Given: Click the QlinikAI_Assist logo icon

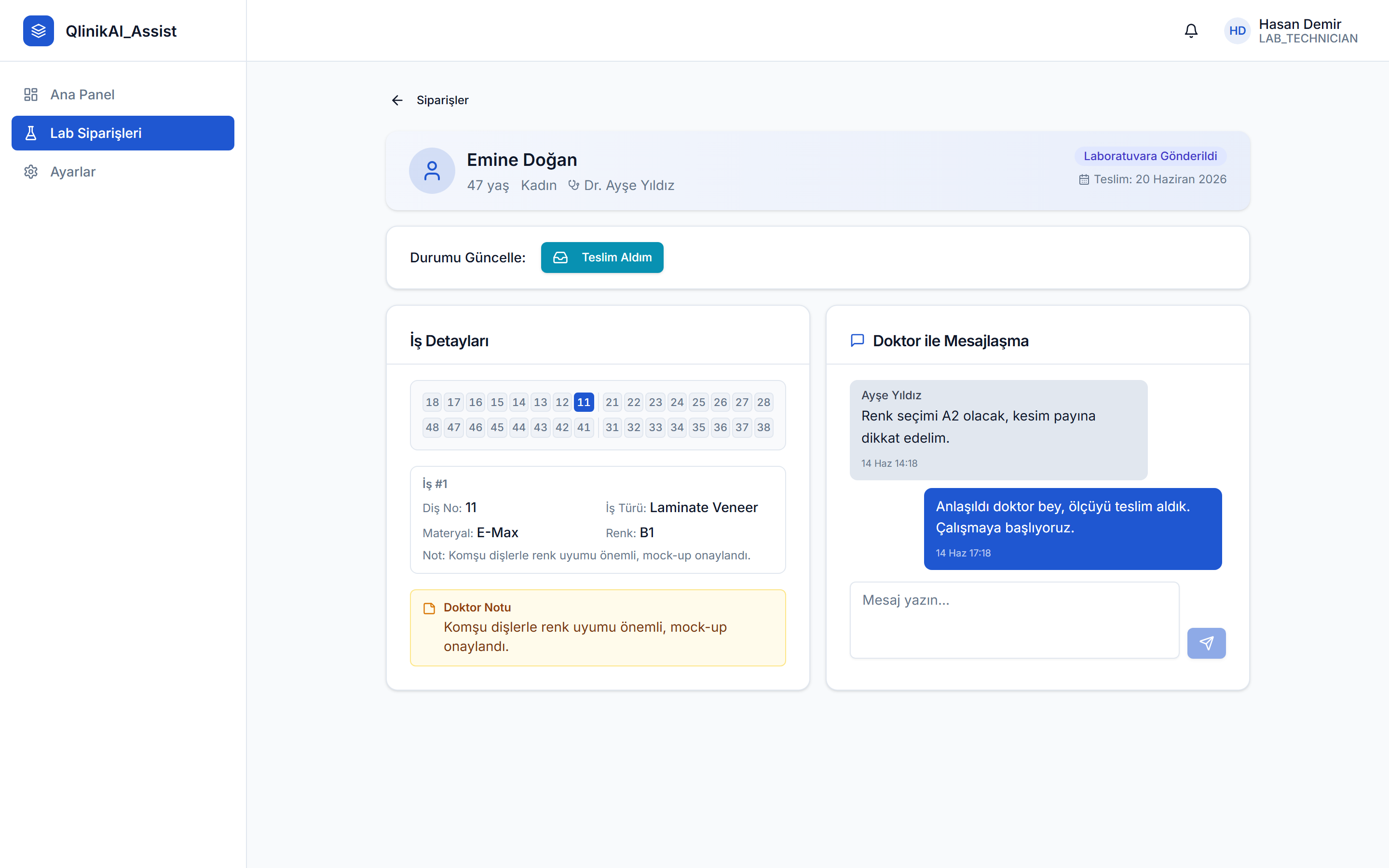Looking at the screenshot, I should (x=39, y=31).
